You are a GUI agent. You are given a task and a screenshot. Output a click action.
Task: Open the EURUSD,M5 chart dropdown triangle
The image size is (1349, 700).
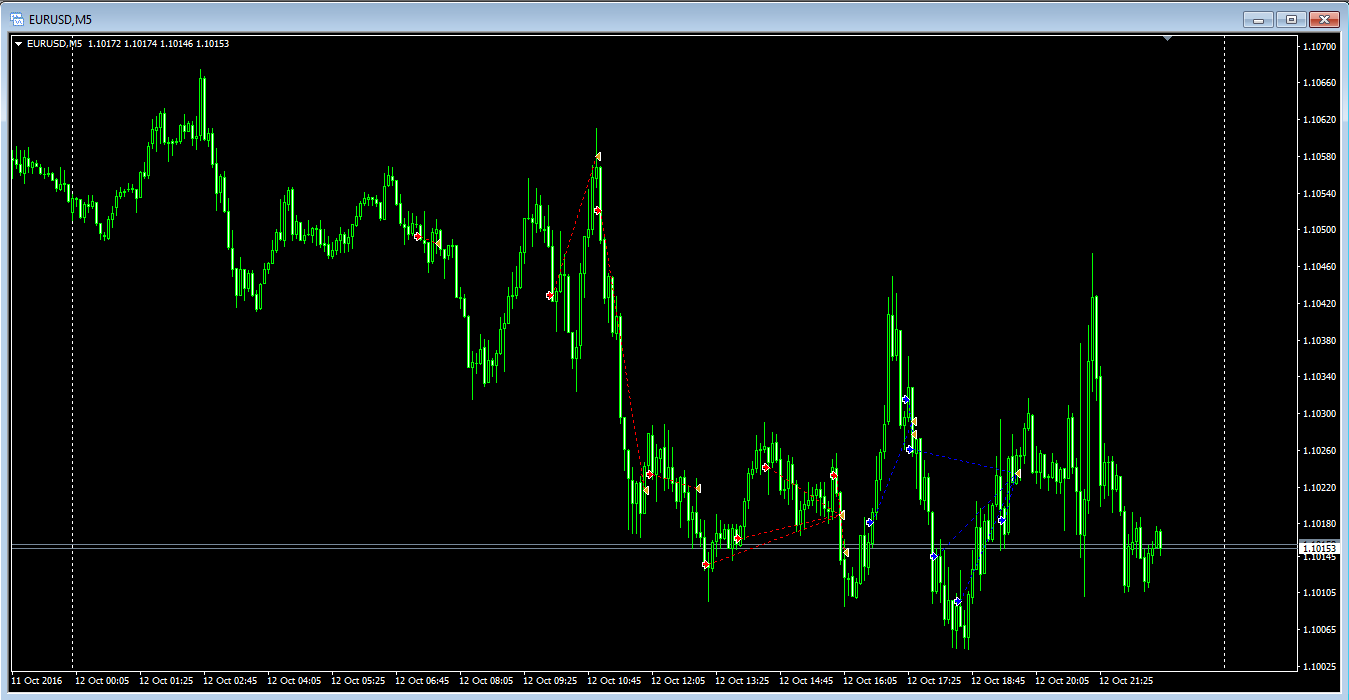(x=18, y=44)
